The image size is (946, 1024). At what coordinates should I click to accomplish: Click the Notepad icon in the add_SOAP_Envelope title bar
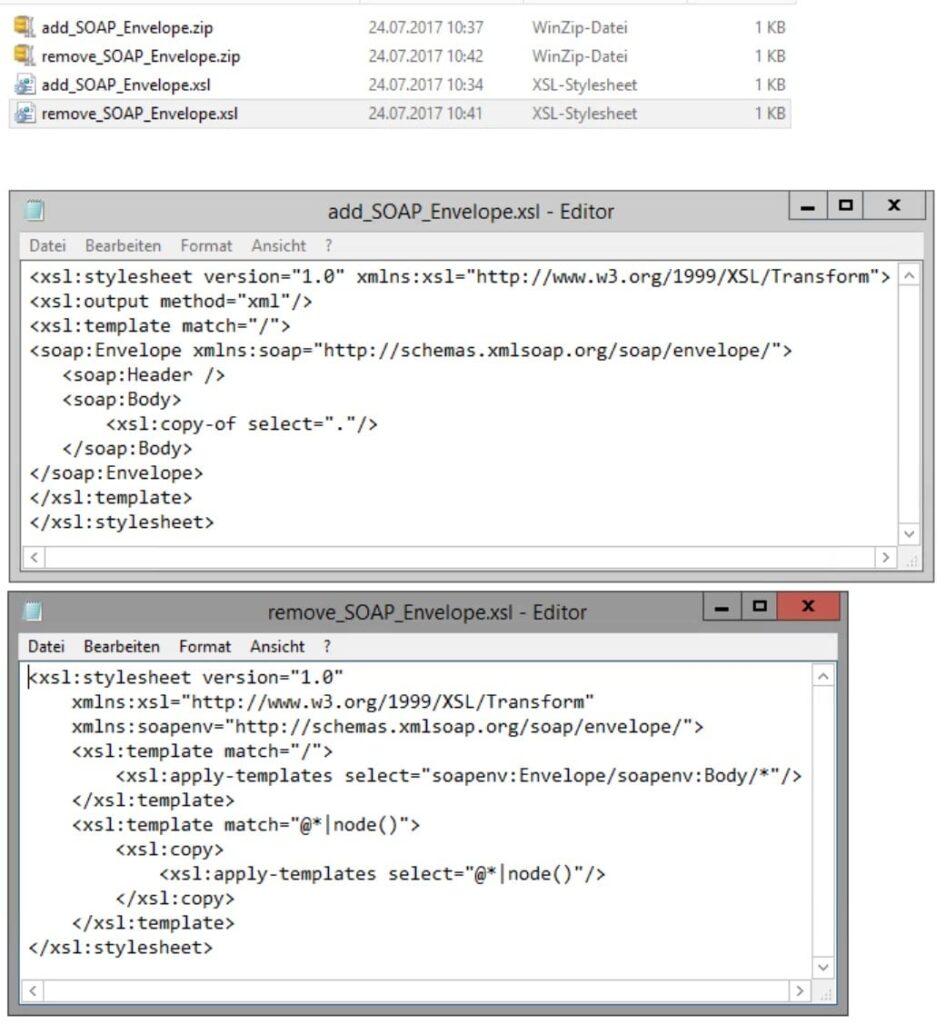tap(36, 211)
